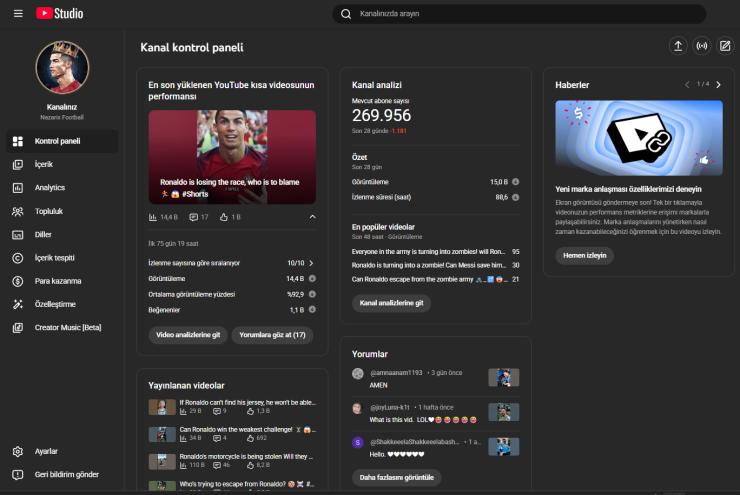Click the search magnifier icon
The image size is (740, 495).
pos(346,14)
